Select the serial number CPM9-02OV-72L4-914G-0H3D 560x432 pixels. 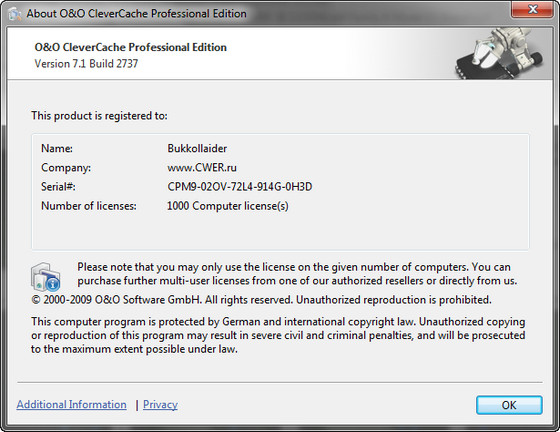240,187
